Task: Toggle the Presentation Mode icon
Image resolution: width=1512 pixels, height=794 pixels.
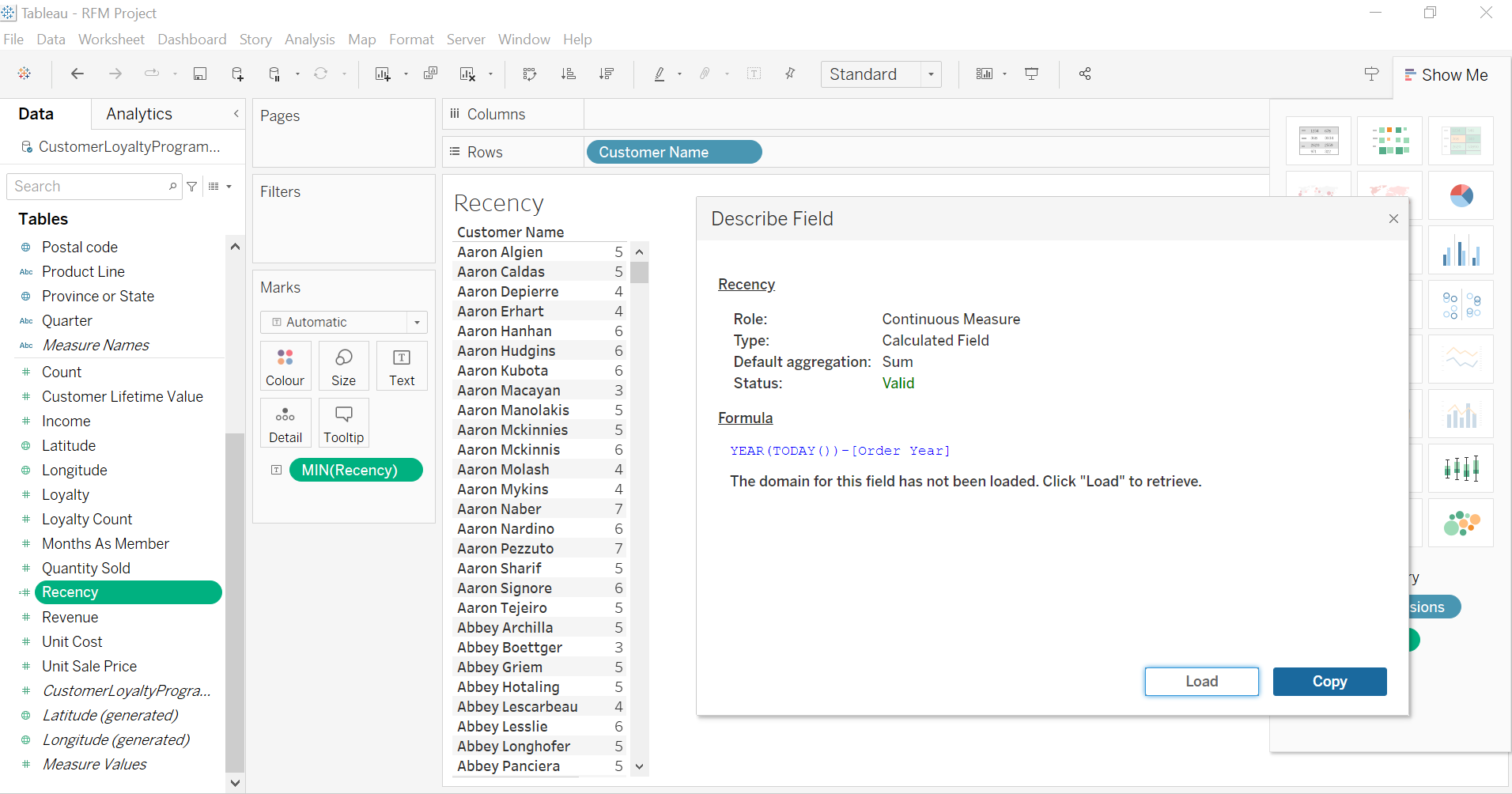Action: 1032,74
